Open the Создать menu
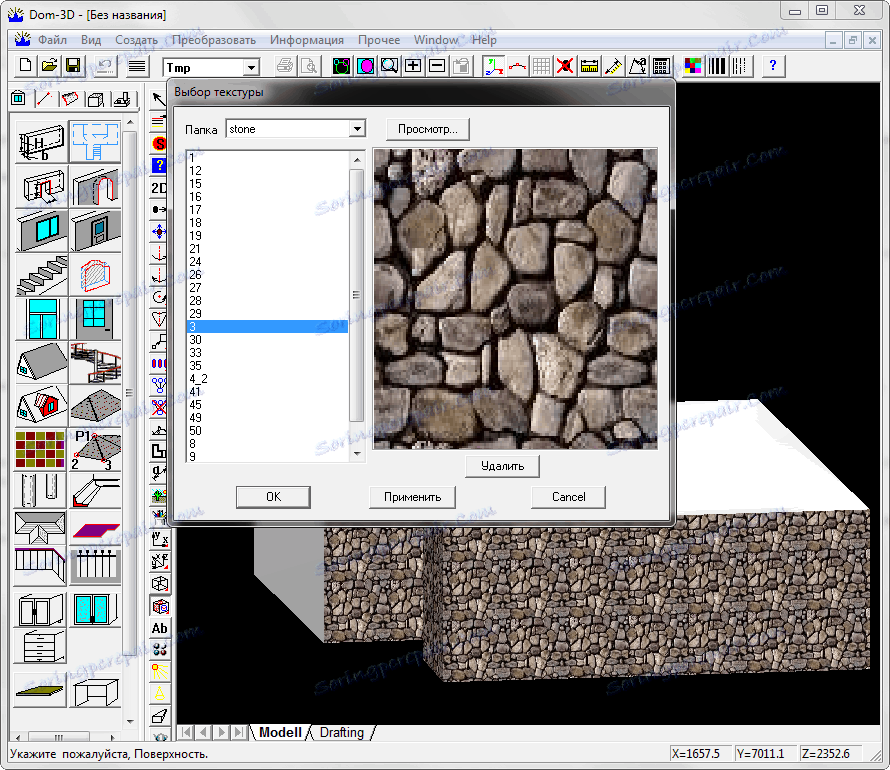890x770 pixels. click(136, 40)
